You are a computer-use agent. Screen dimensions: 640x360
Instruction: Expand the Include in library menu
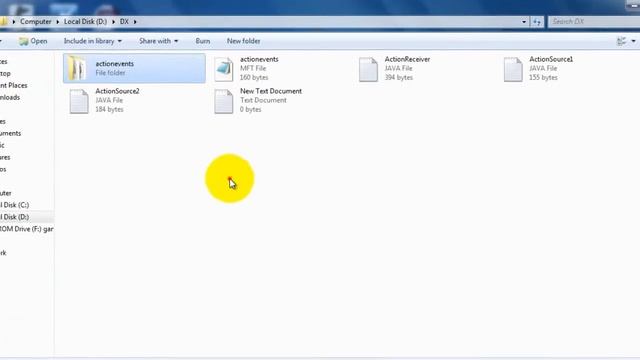coord(93,41)
